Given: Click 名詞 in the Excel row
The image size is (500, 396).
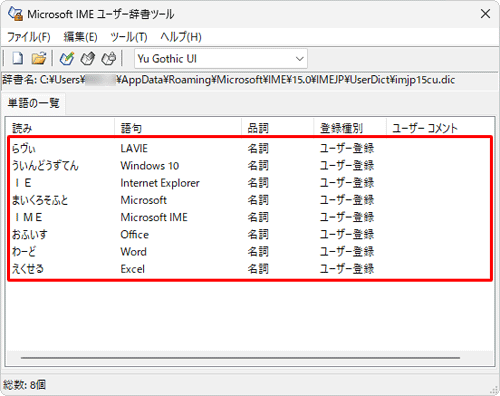Looking at the screenshot, I should pyautogui.click(x=258, y=269).
